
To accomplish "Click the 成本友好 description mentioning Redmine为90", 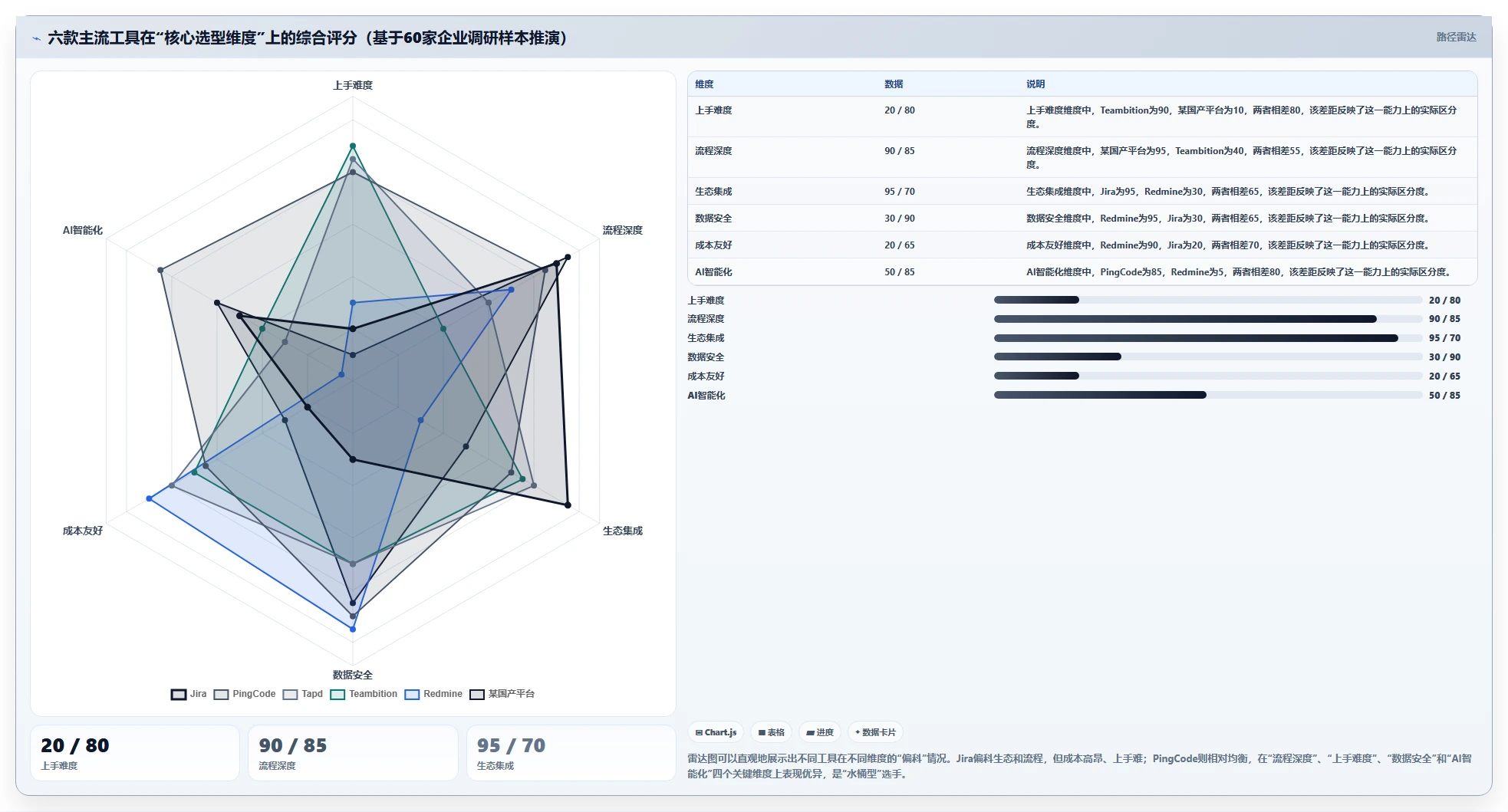I will (x=1228, y=245).
